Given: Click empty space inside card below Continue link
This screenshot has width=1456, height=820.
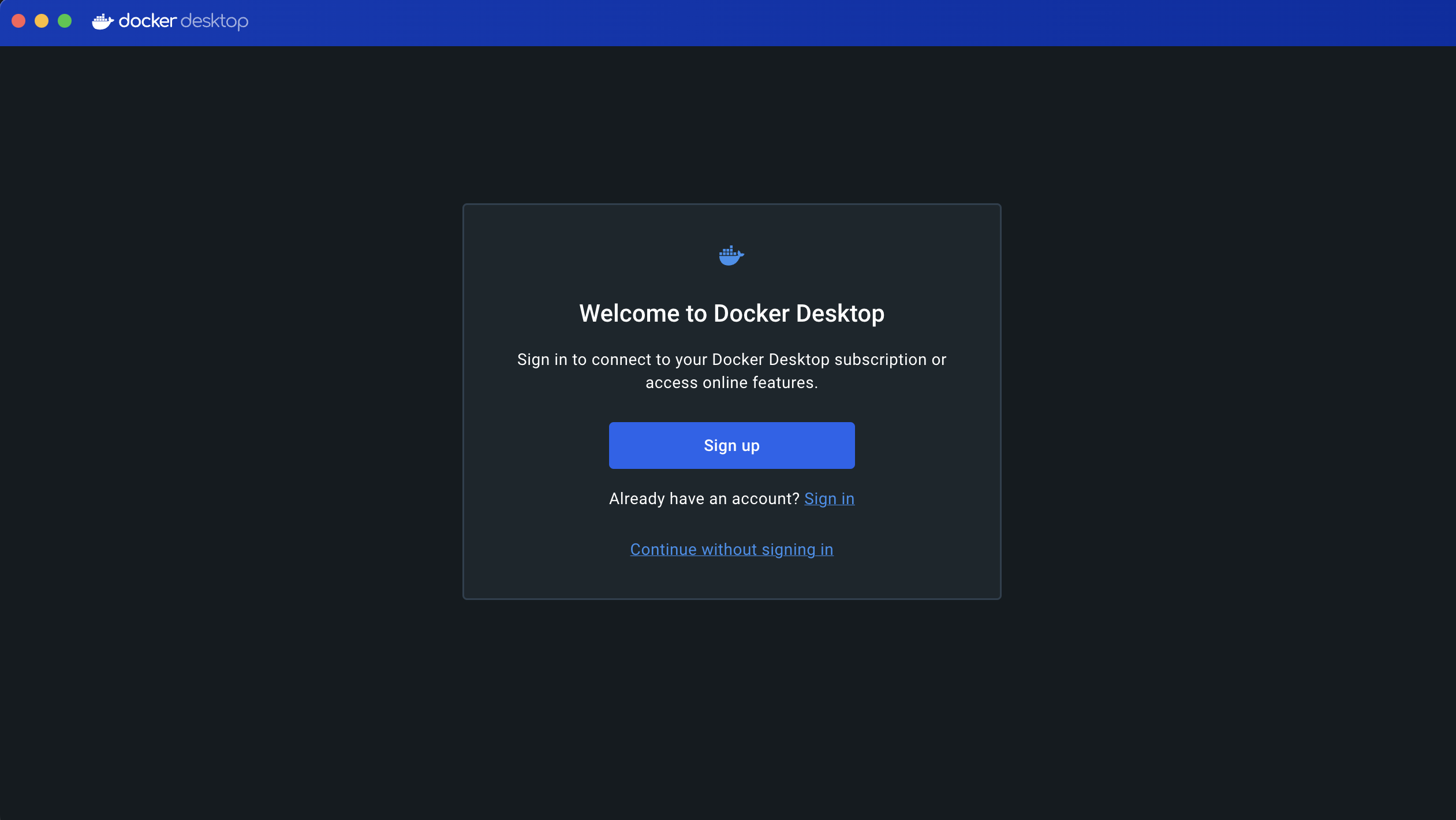Looking at the screenshot, I should [731, 580].
